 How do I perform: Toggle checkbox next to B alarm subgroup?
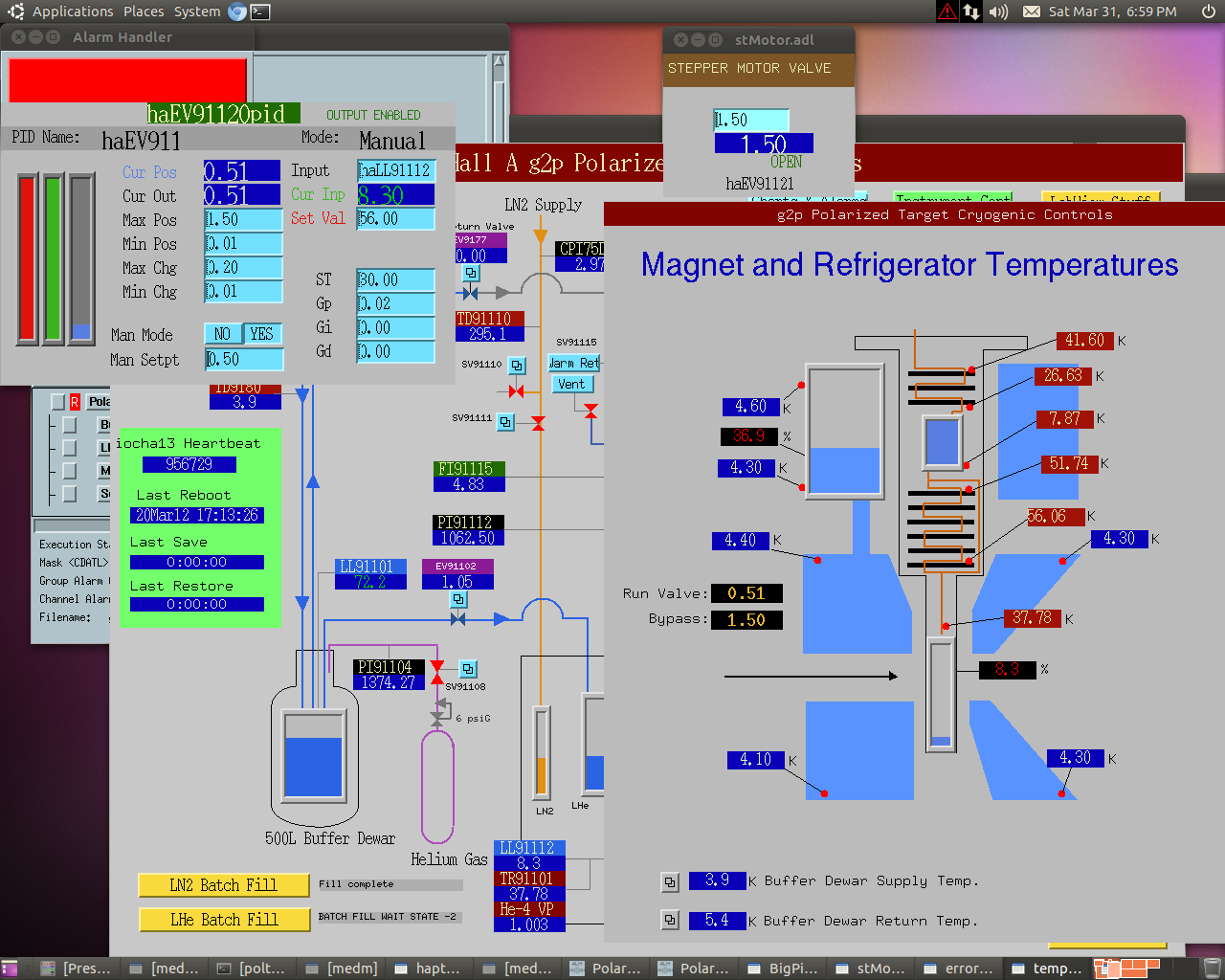(69, 424)
